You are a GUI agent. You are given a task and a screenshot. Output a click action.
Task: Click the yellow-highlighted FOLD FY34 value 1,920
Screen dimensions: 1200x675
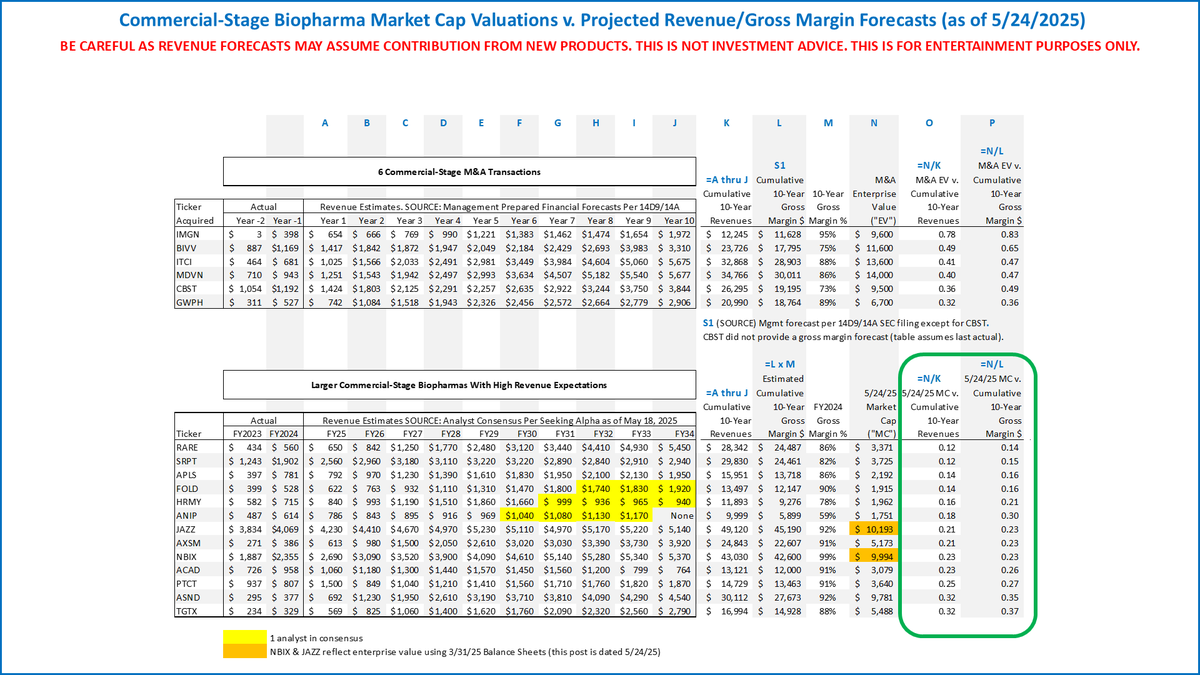coord(675,487)
